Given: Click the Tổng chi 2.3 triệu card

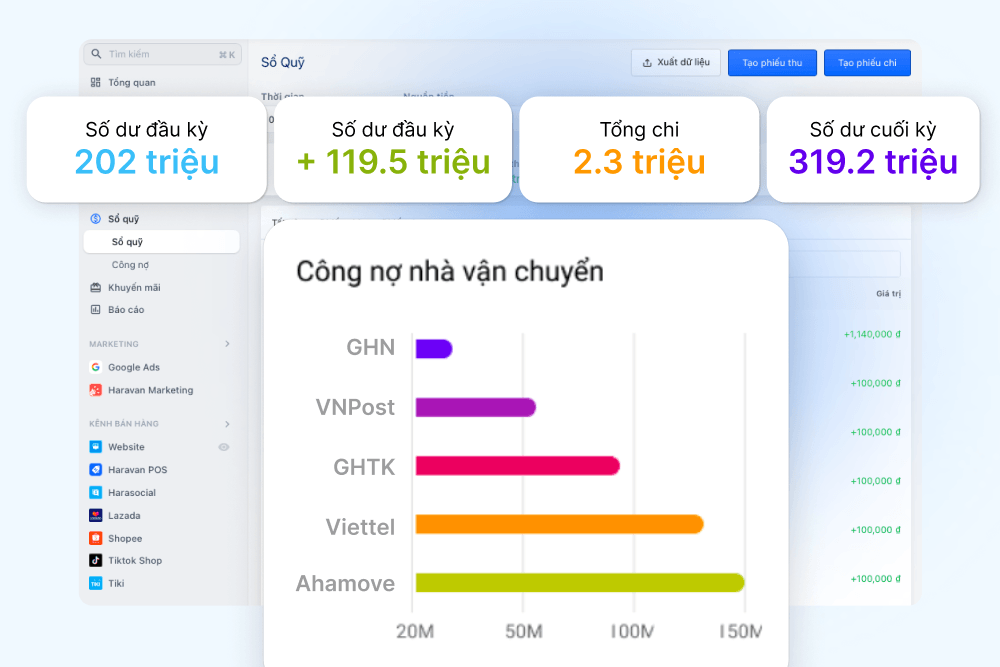Looking at the screenshot, I should [639, 149].
